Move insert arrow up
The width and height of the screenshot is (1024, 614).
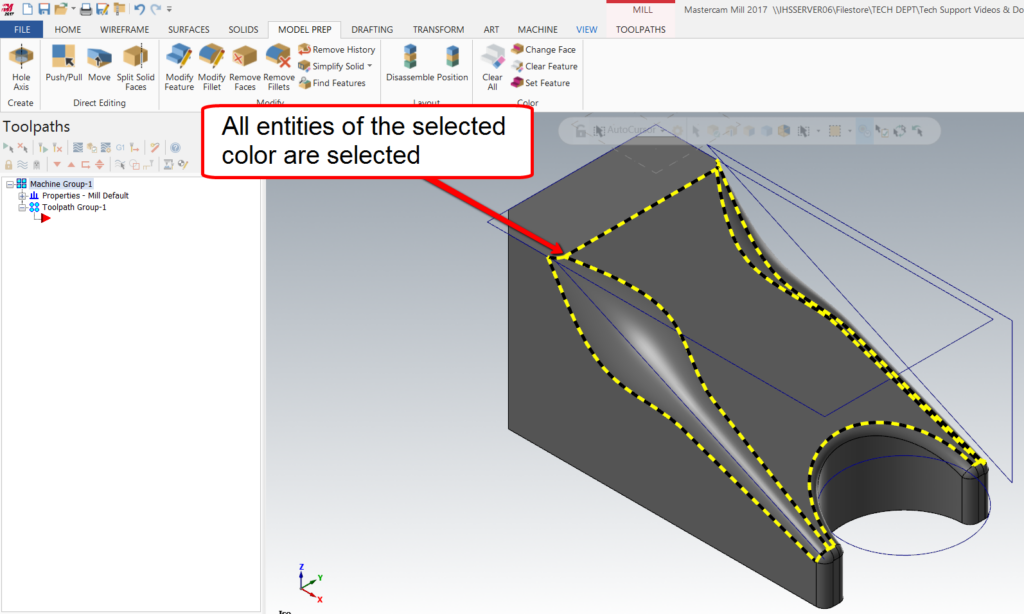[x=71, y=165]
